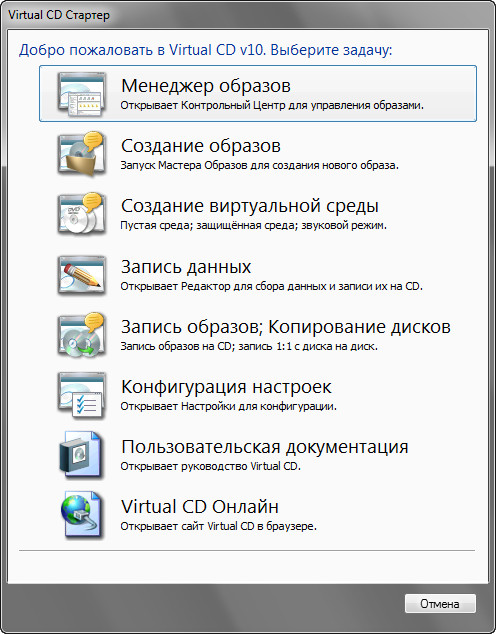Click the Virtual CD Онлайн globe icon
The image size is (496, 634).
81,515
